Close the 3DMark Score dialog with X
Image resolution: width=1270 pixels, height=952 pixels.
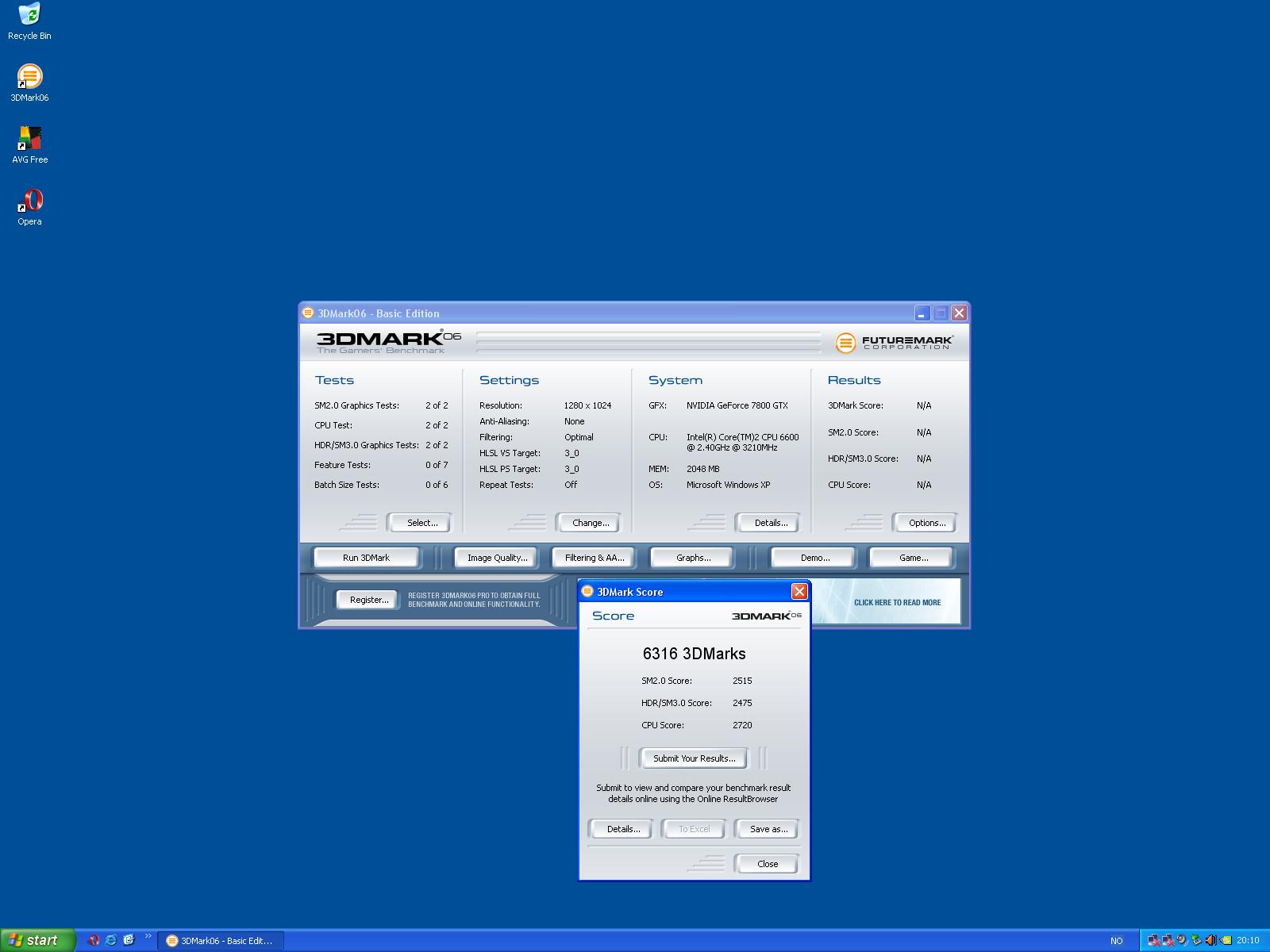[799, 591]
